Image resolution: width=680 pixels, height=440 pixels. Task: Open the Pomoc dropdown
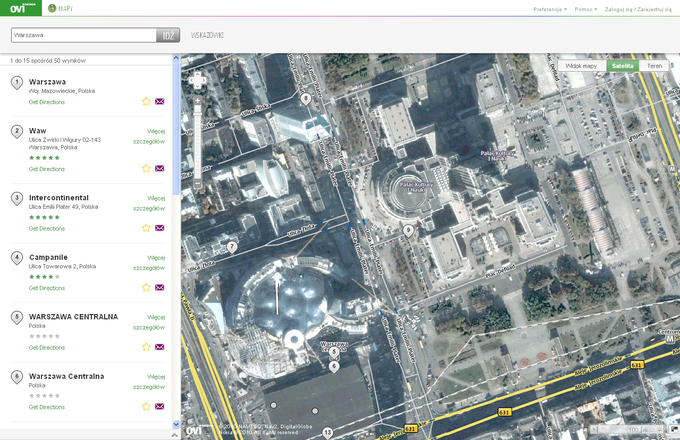585,9
